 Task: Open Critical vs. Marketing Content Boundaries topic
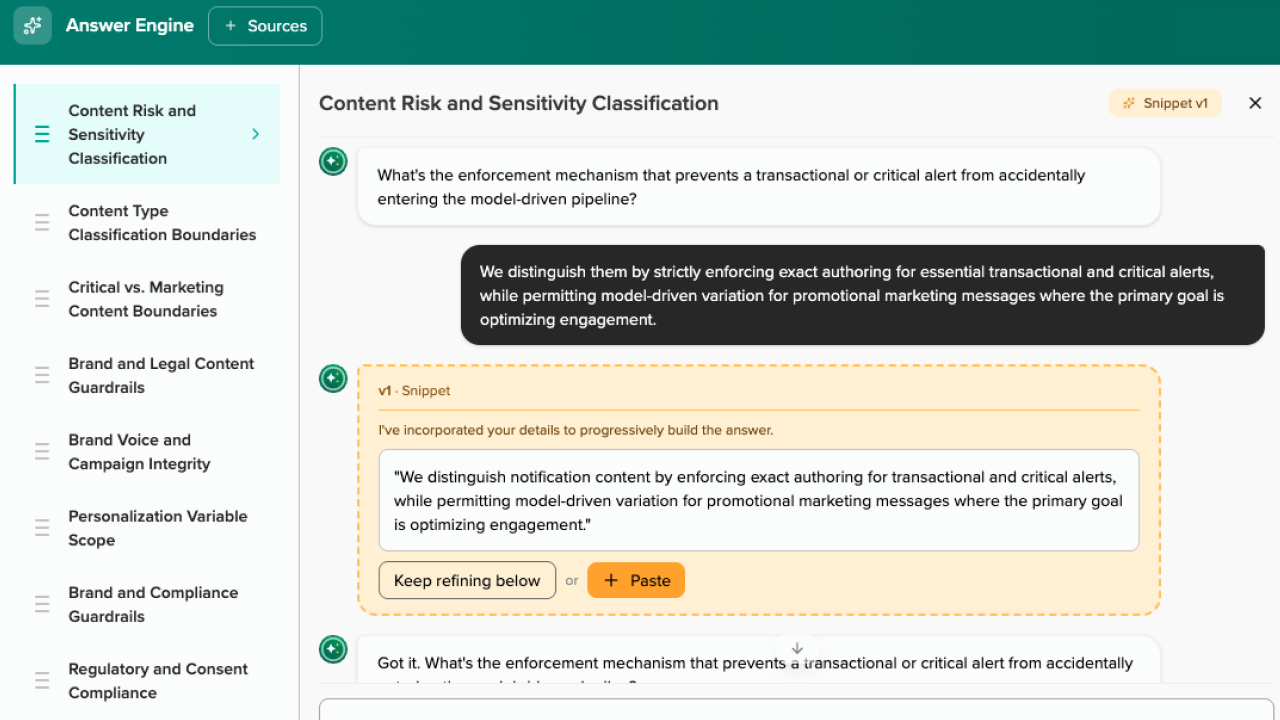click(x=147, y=299)
